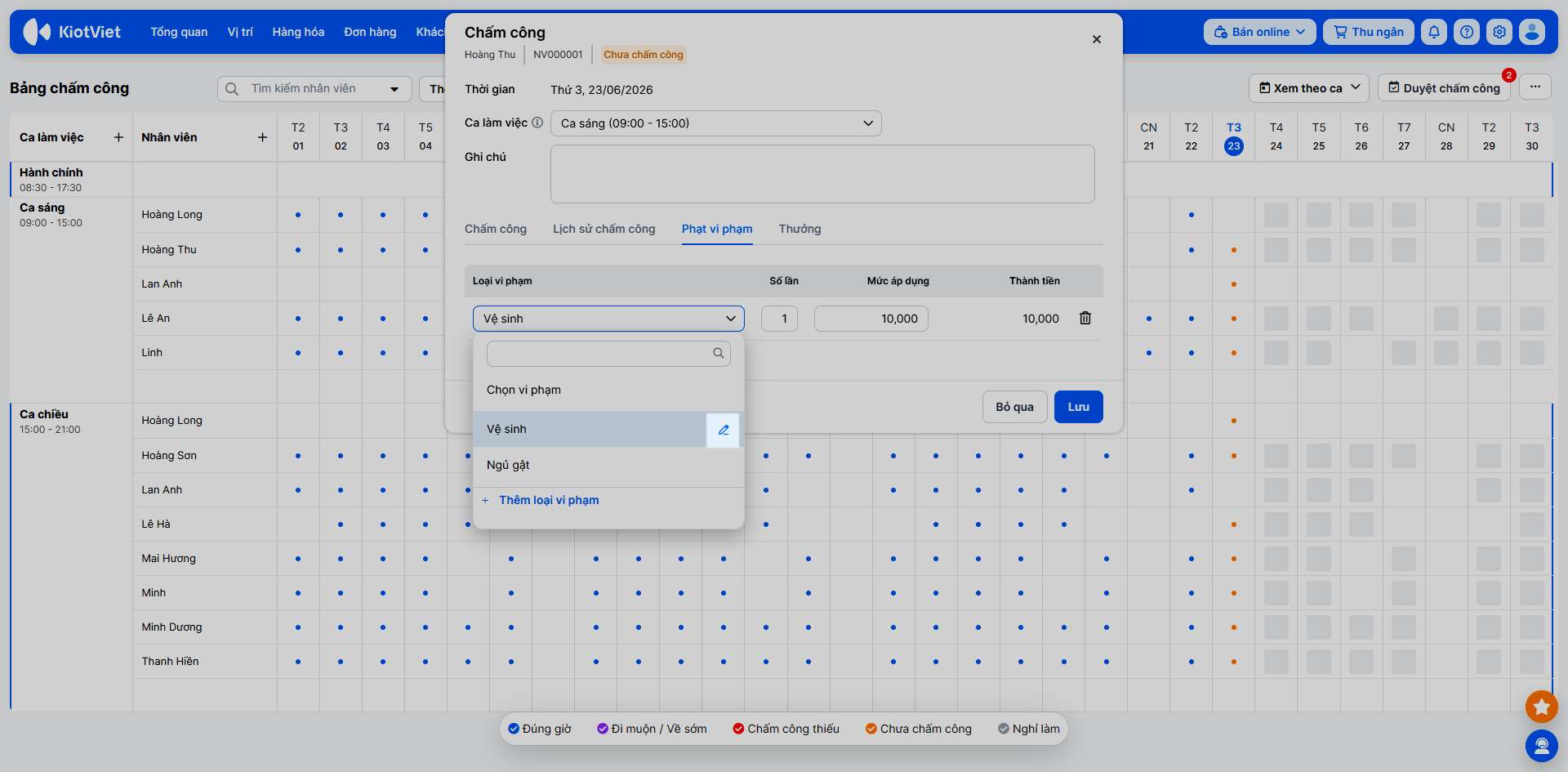
Task: Click into the Ghi chú note field
Action: (822, 174)
